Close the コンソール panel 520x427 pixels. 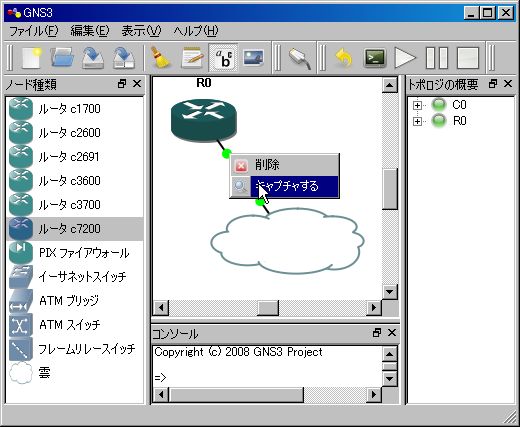(x=392, y=333)
